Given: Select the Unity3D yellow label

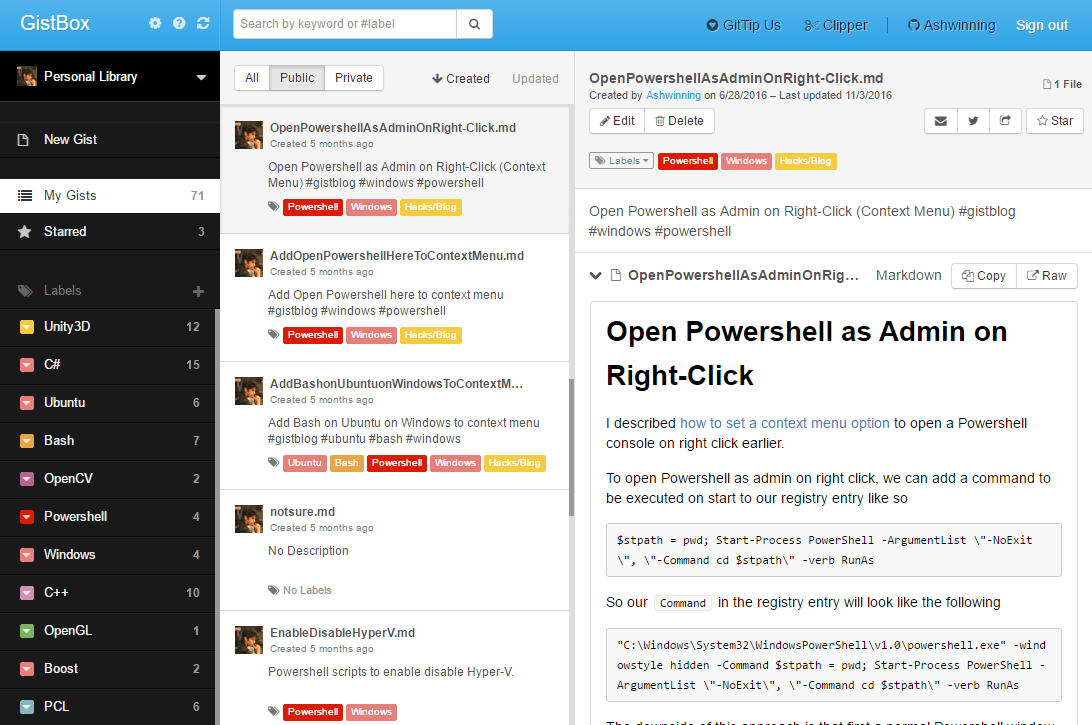Looking at the screenshot, I should tap(67, 327).
